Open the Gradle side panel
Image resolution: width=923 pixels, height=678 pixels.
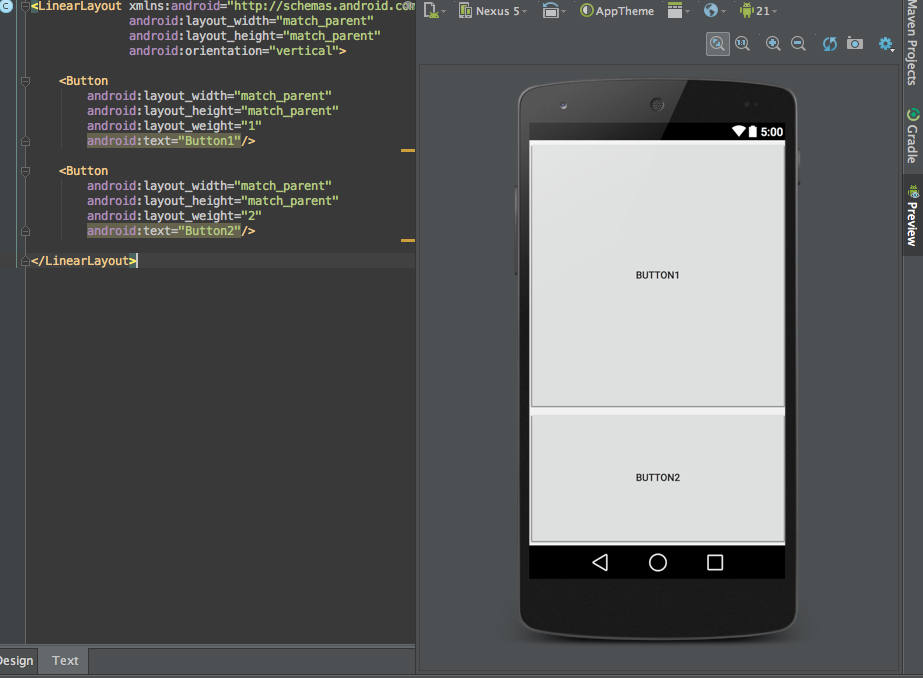912,136
